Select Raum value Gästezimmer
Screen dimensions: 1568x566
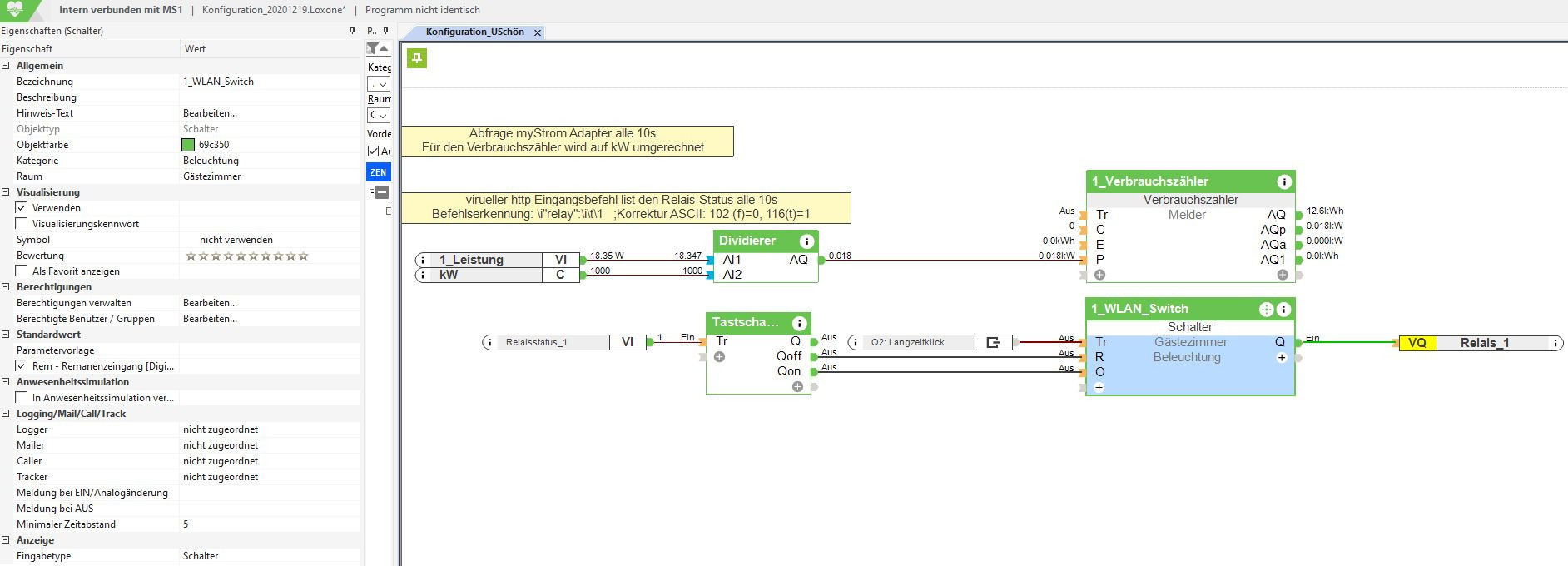212,176
